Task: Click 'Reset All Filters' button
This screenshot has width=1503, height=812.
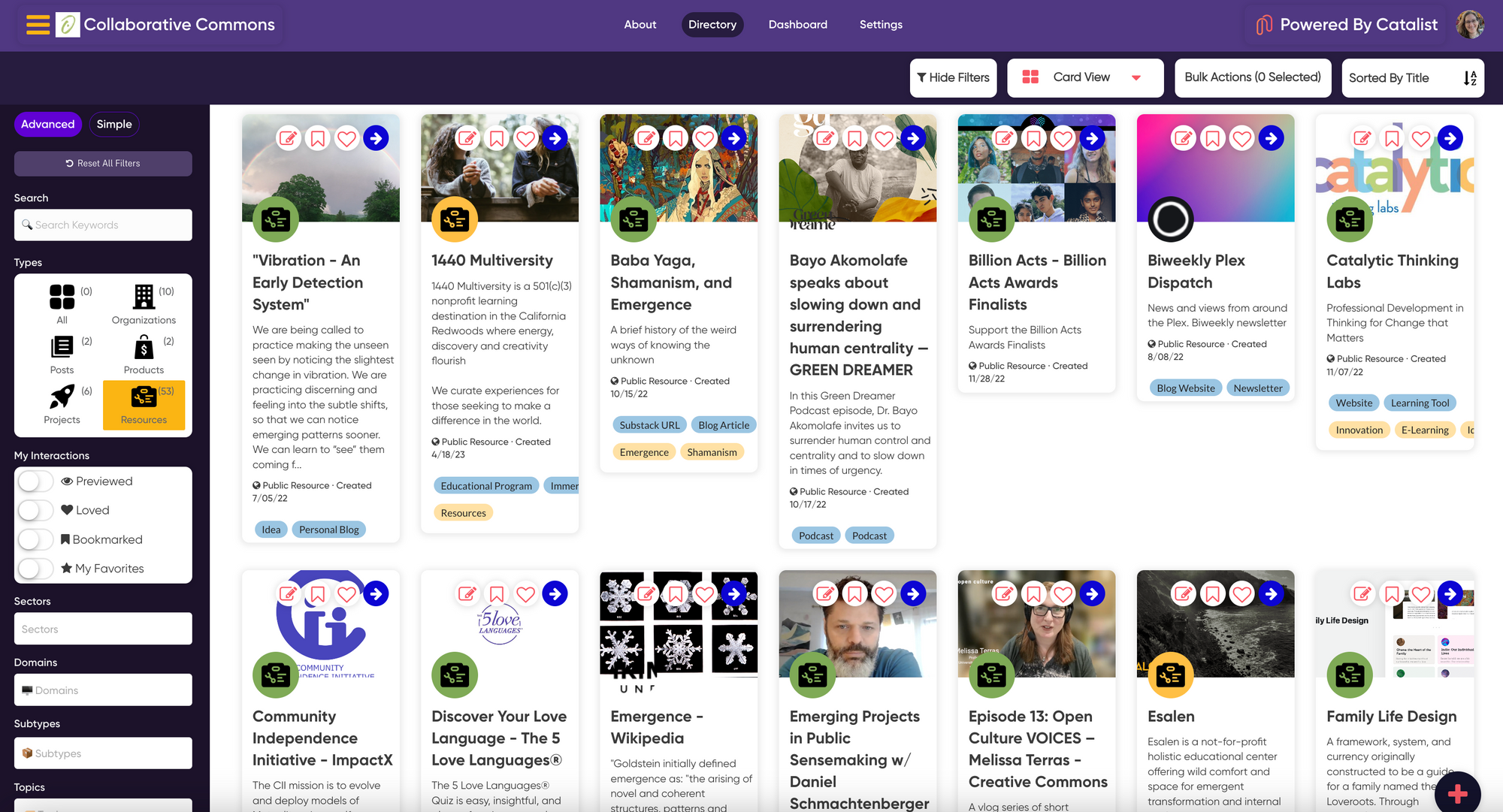Action: point(103,163)
